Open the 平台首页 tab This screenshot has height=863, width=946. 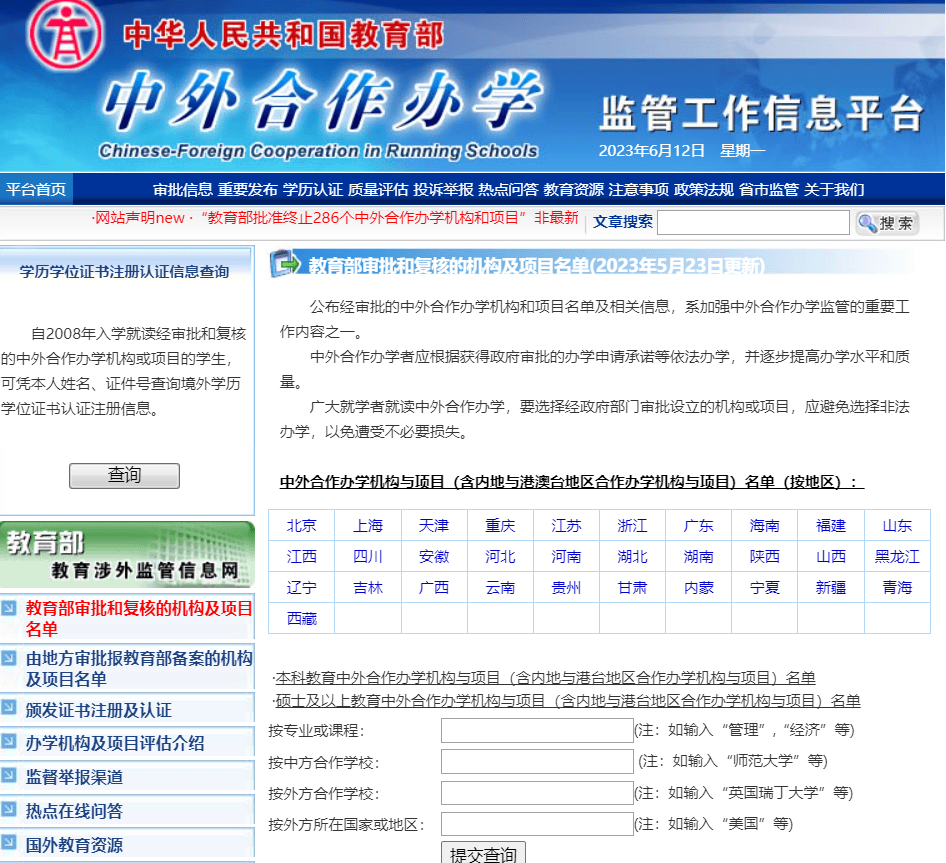(x=36, y=189)
